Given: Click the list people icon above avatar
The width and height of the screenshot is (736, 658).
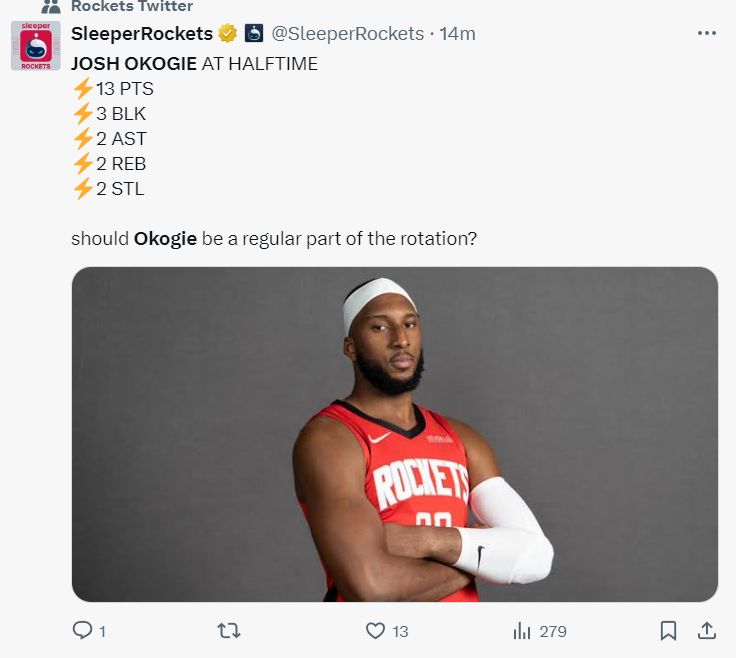Looking at the screenshot, I should pyautogui.click(x=51, y=6).
